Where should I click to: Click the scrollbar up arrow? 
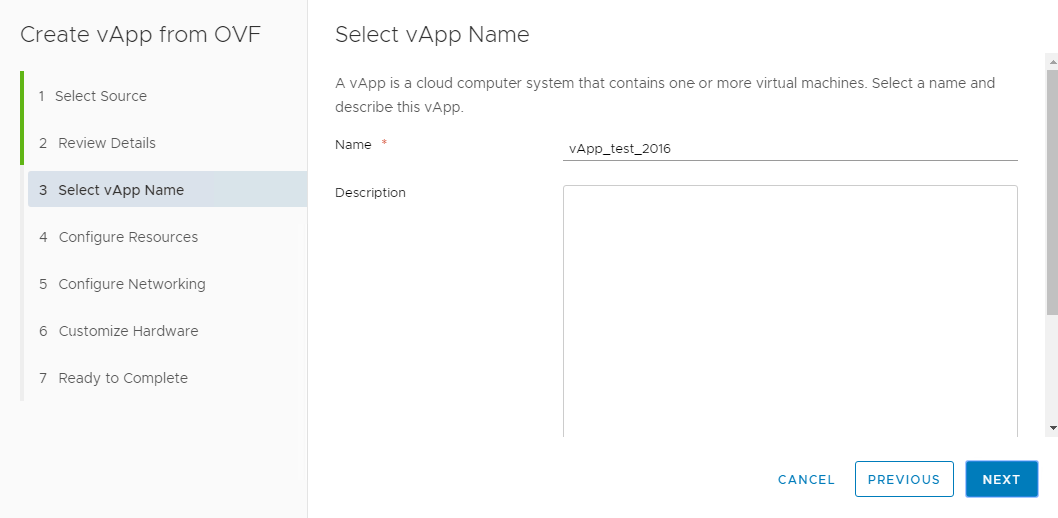(x=1052, y=61)
